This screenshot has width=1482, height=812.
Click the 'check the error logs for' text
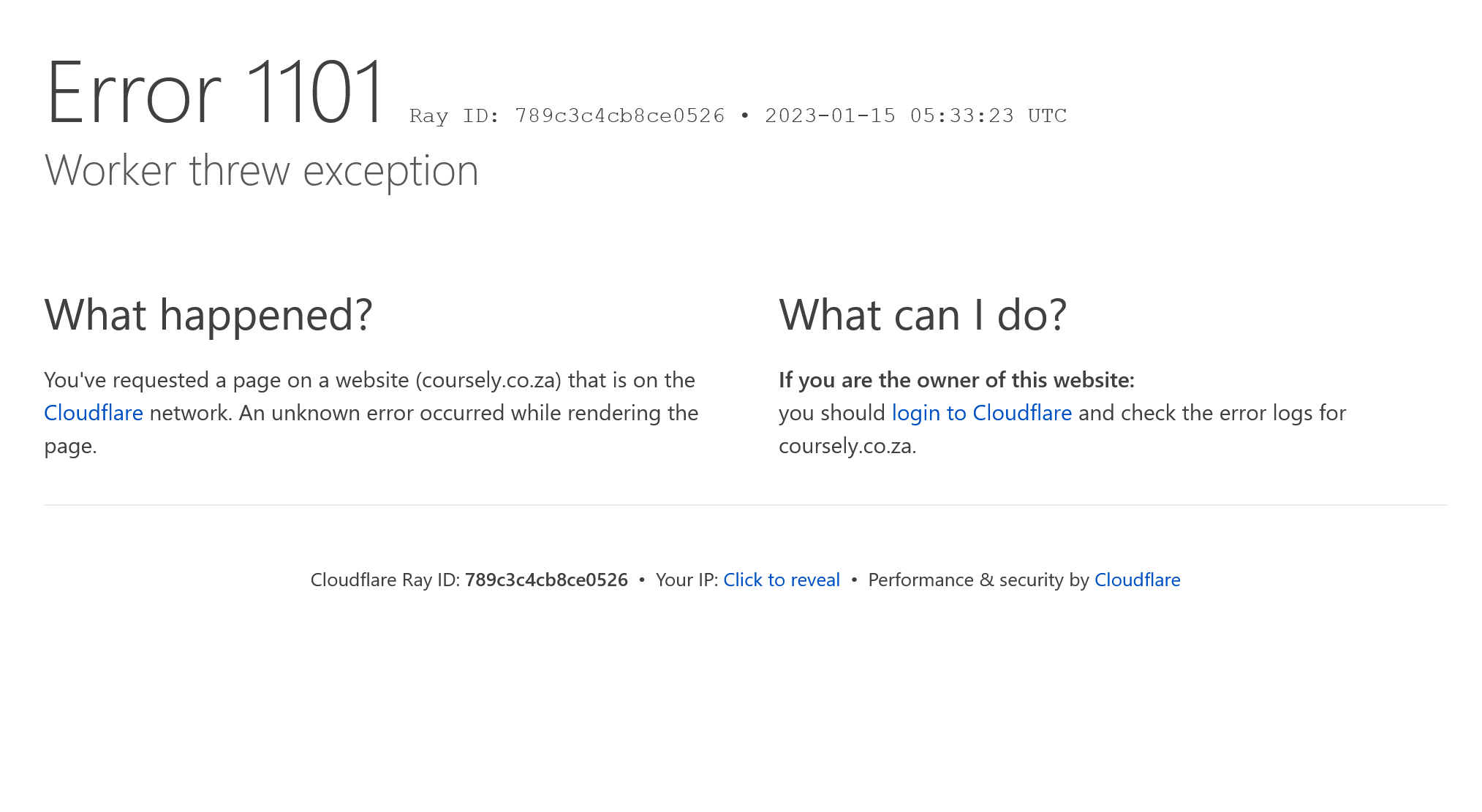pos(1233,413)
